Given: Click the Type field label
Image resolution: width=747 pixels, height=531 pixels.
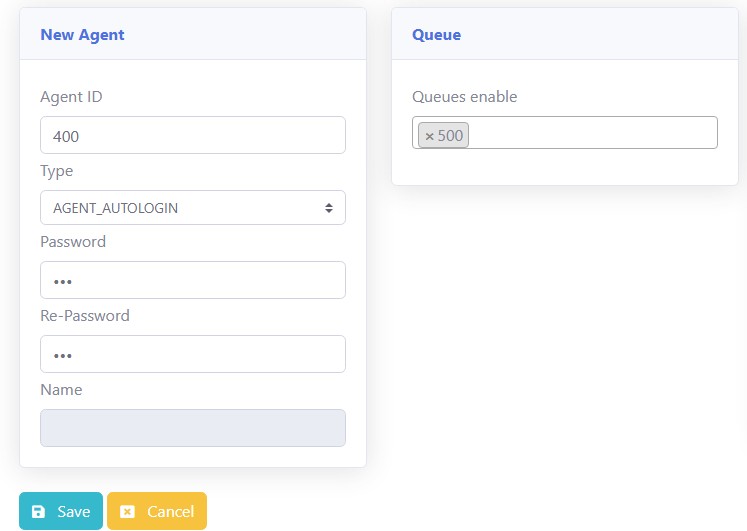Looking at the screenshot, I should (57, 171).
